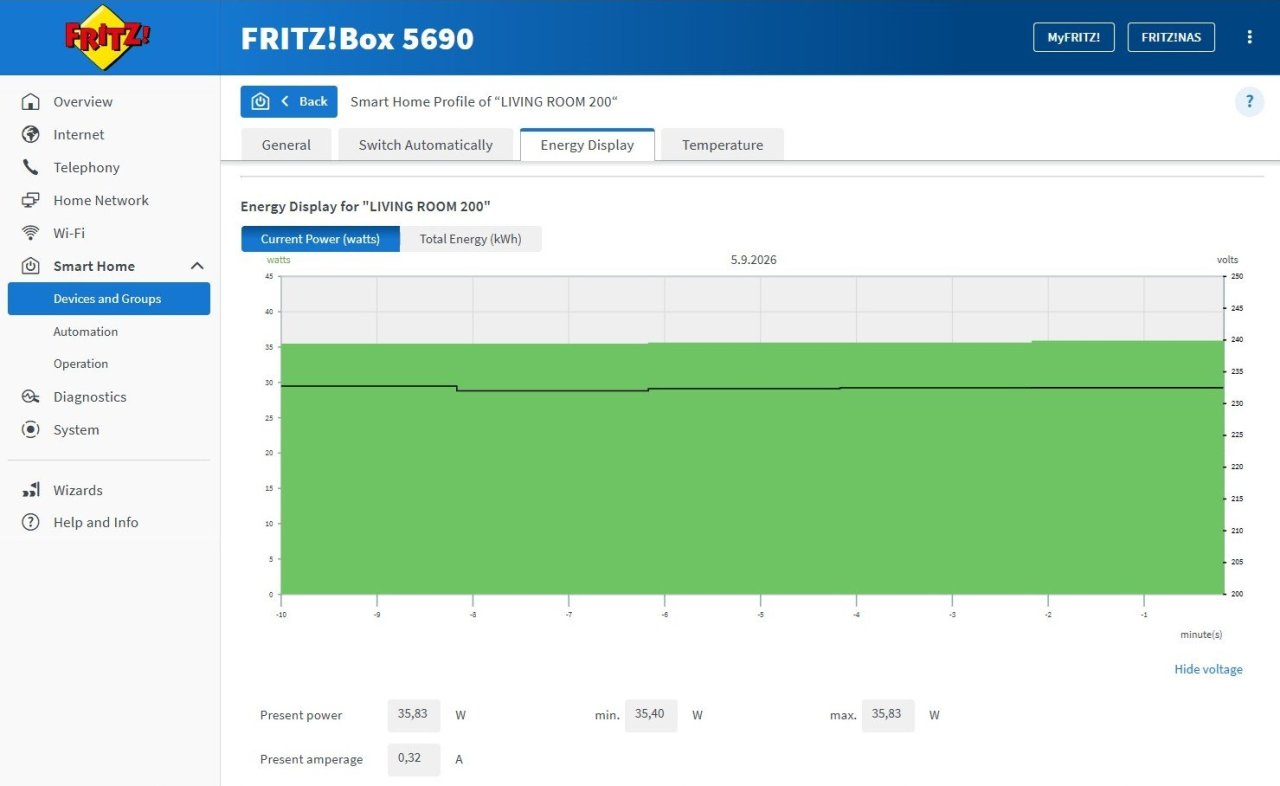Open MyFRITZ! from the header

pos(1074,37)
